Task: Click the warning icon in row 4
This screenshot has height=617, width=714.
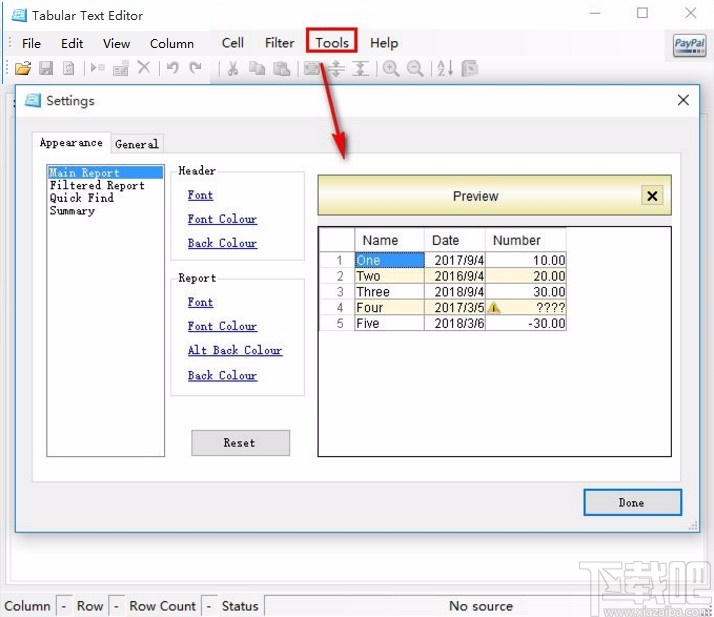Action: pos(494,308)
